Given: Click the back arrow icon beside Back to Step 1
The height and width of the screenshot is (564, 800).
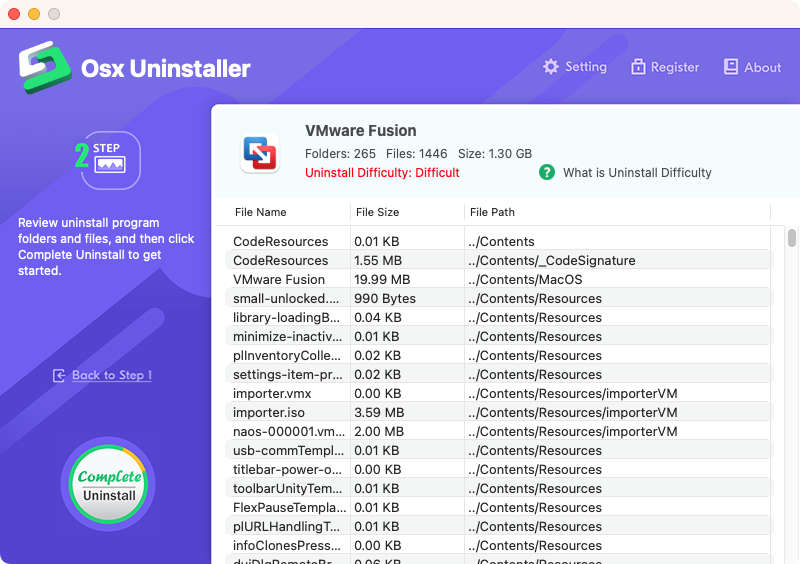Looking at the screenshot, I should [x=59, y=376].
